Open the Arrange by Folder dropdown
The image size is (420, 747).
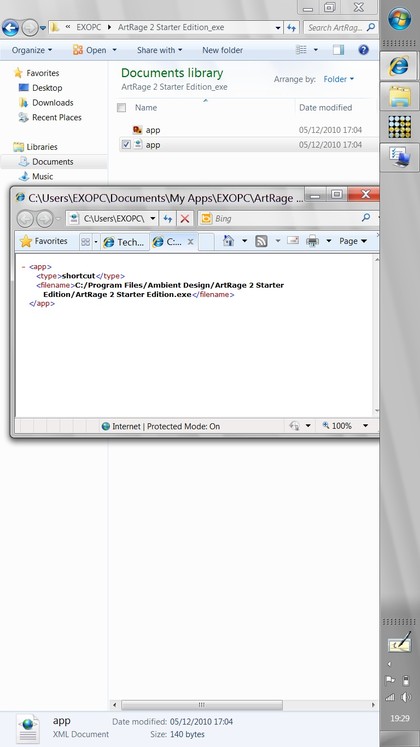click(339, 79)
